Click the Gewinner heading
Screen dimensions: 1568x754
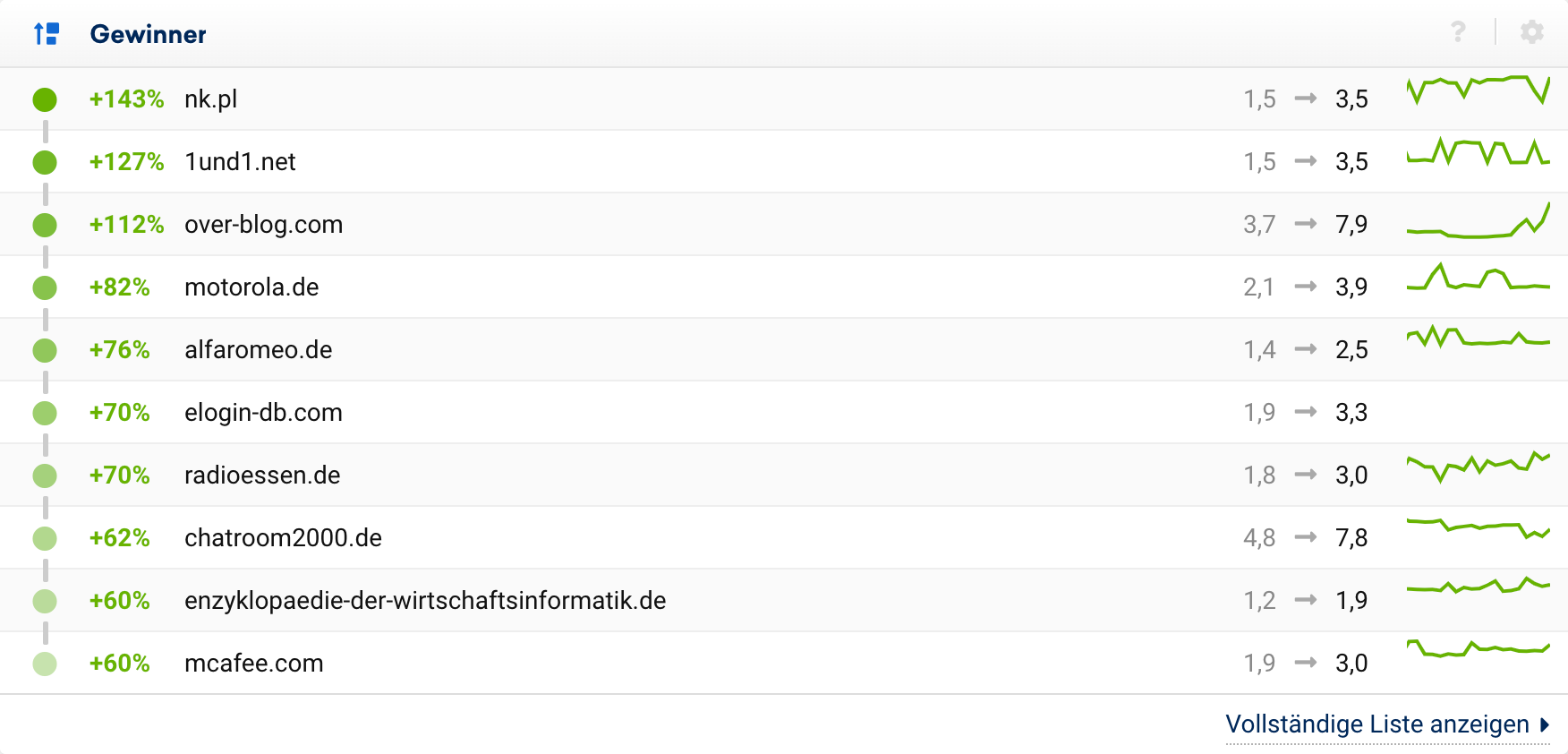(x=148, y=34)
